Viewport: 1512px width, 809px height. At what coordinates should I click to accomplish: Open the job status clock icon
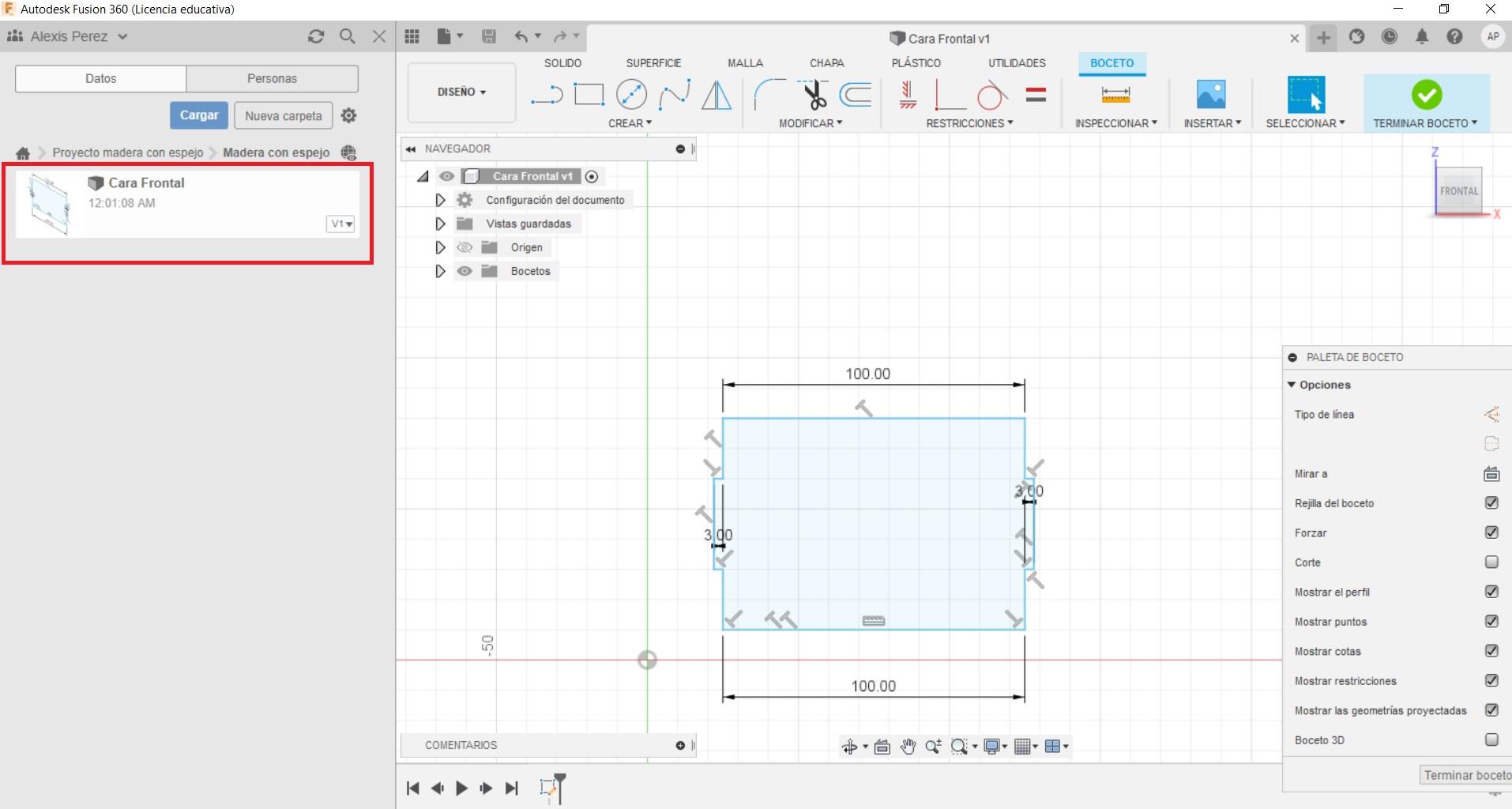pos(1390,37)
